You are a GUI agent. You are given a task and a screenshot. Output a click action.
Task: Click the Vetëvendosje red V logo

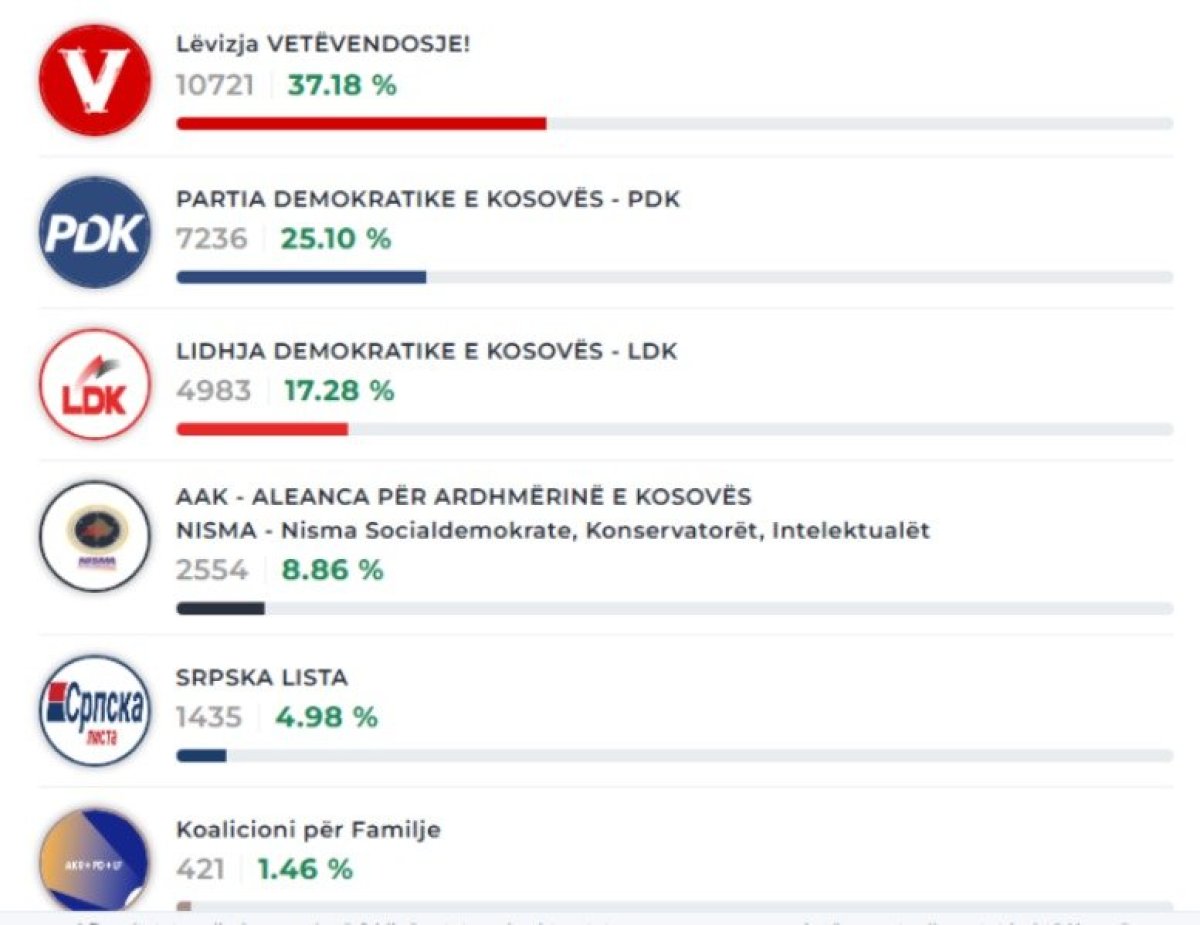pyautogui.click(x=95, y=80)
